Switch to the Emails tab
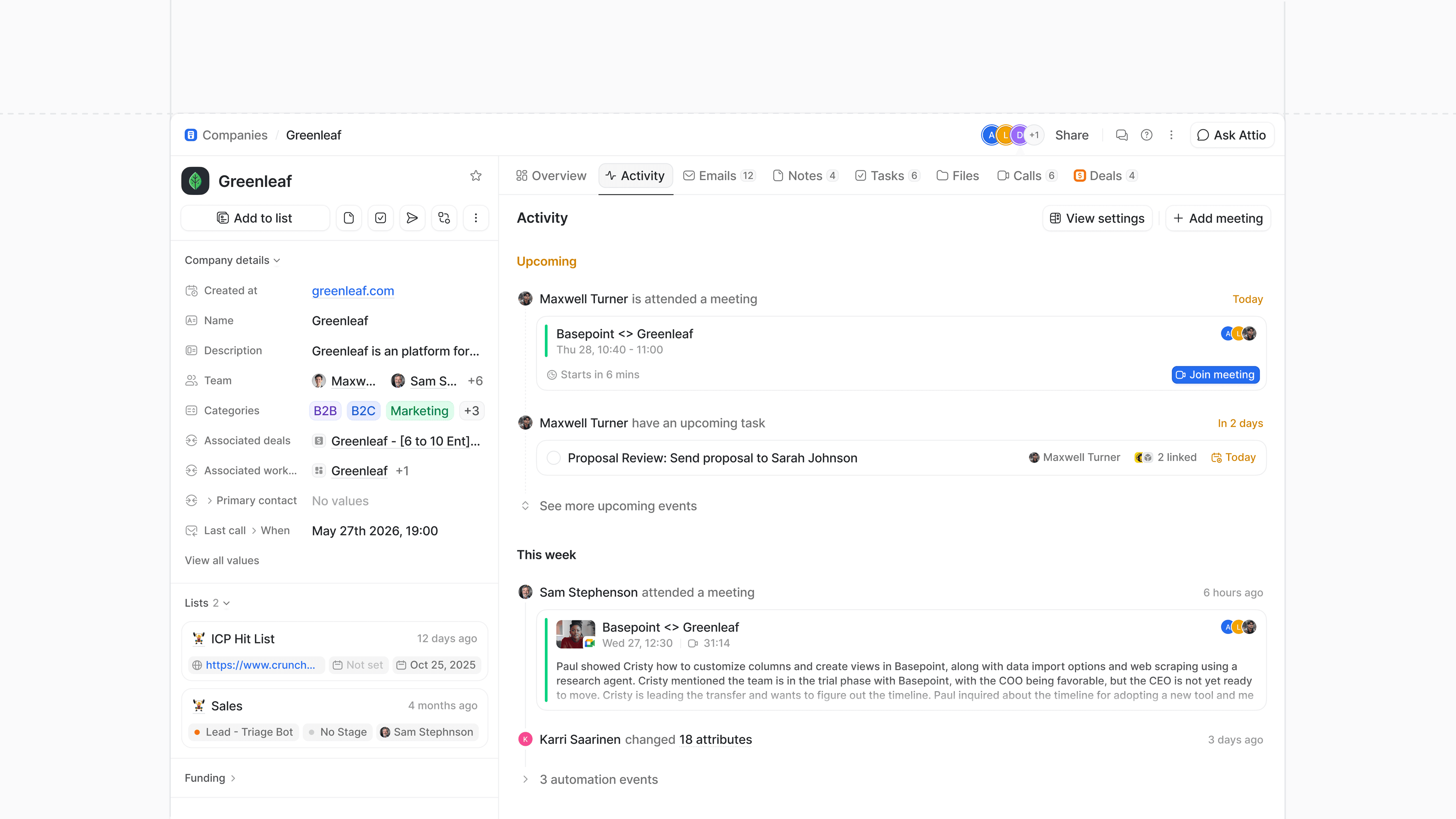 [719, 176]
